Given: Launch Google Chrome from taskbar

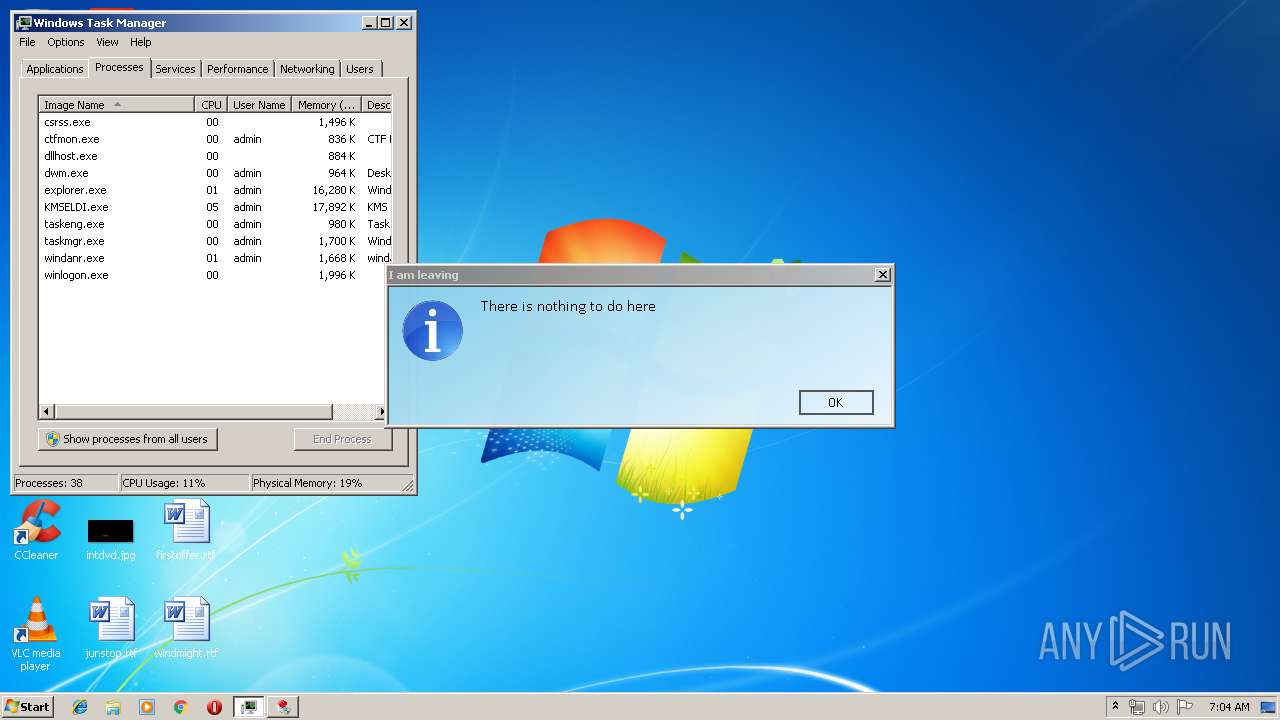Looking at the screenshot, I should (x=180, y=707).
